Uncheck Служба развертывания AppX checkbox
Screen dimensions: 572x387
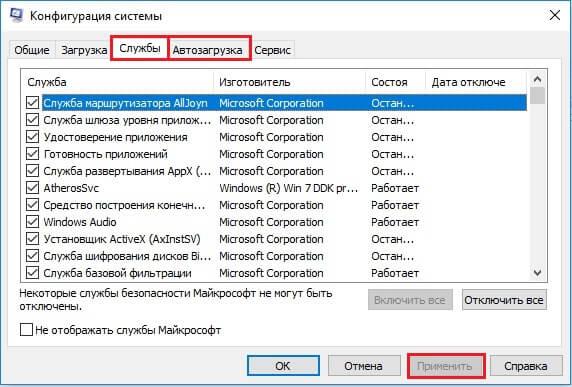point(32,171)
